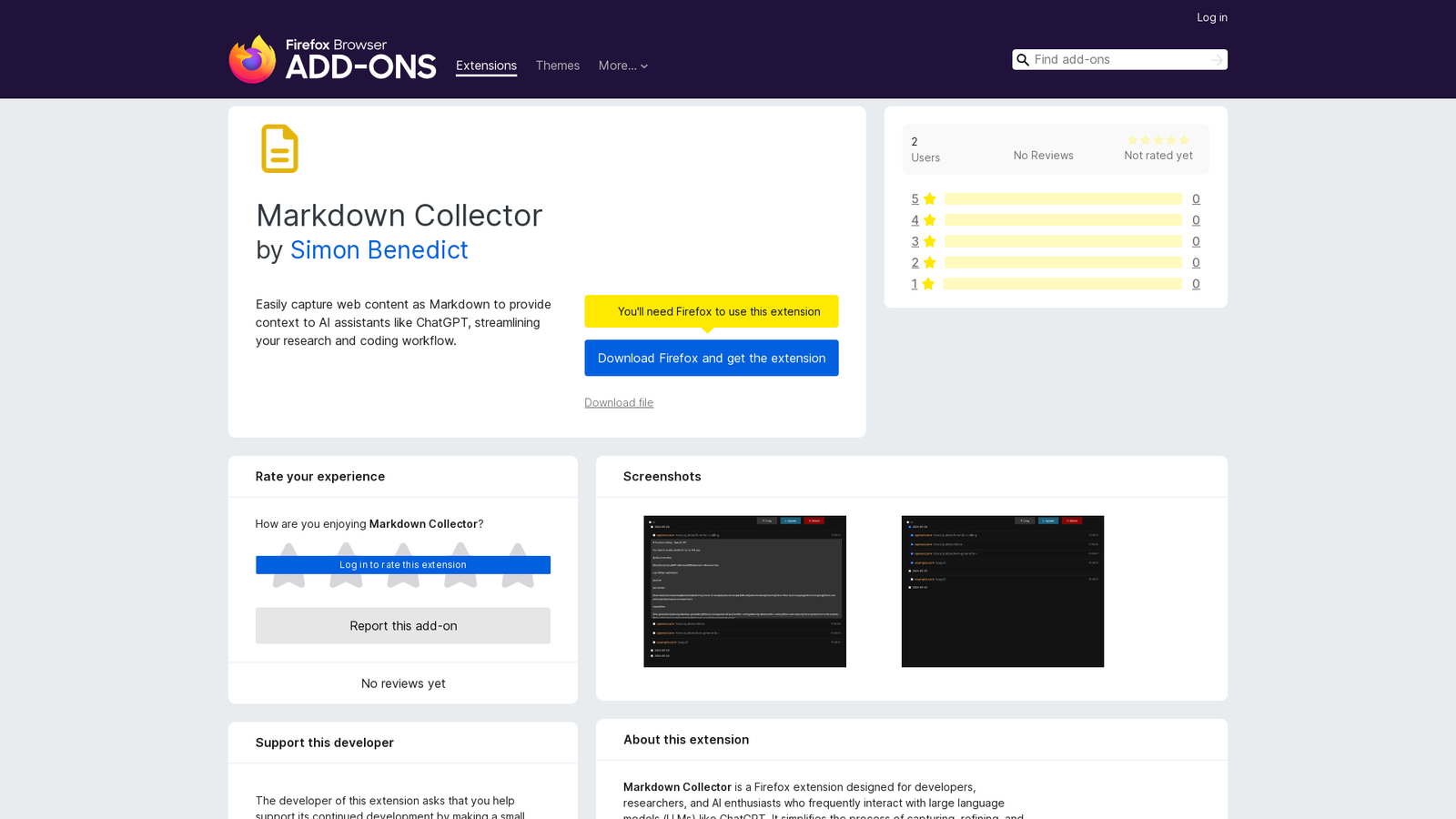This screenshot has width=1456, height=819.
Task: Open author Simon Benedict's profile
Action: pyautogui.click(x=379, y=249)
